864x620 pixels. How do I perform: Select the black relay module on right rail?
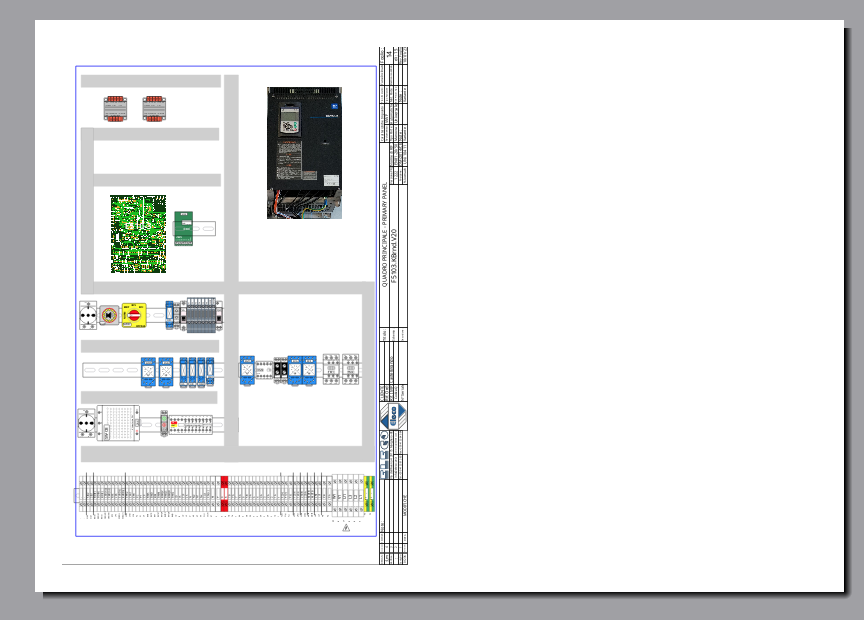click(281, 371)
